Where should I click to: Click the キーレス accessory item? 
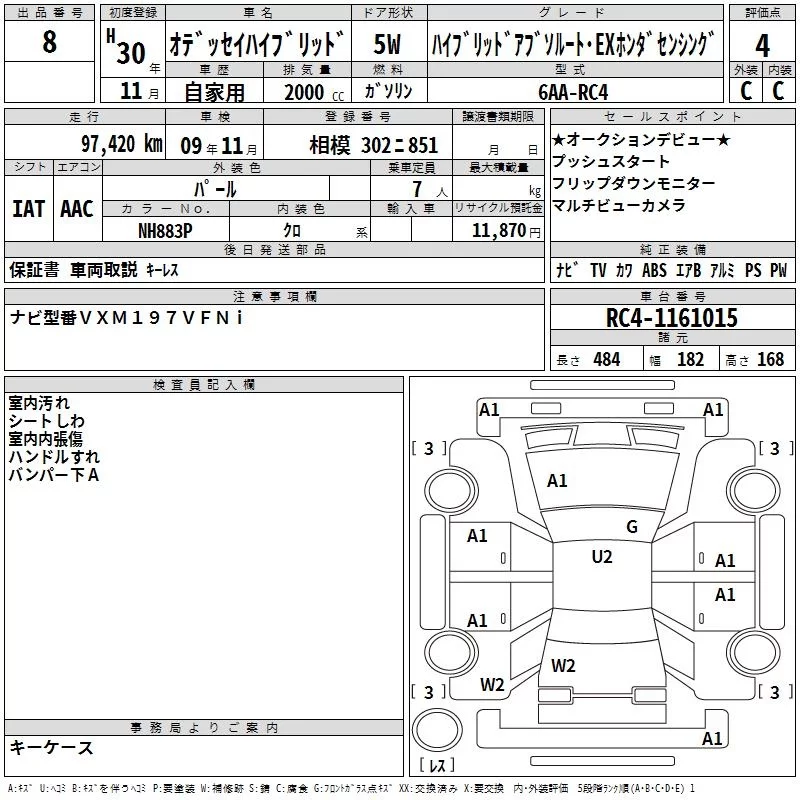pyautogui.click(x=162, y=270)
